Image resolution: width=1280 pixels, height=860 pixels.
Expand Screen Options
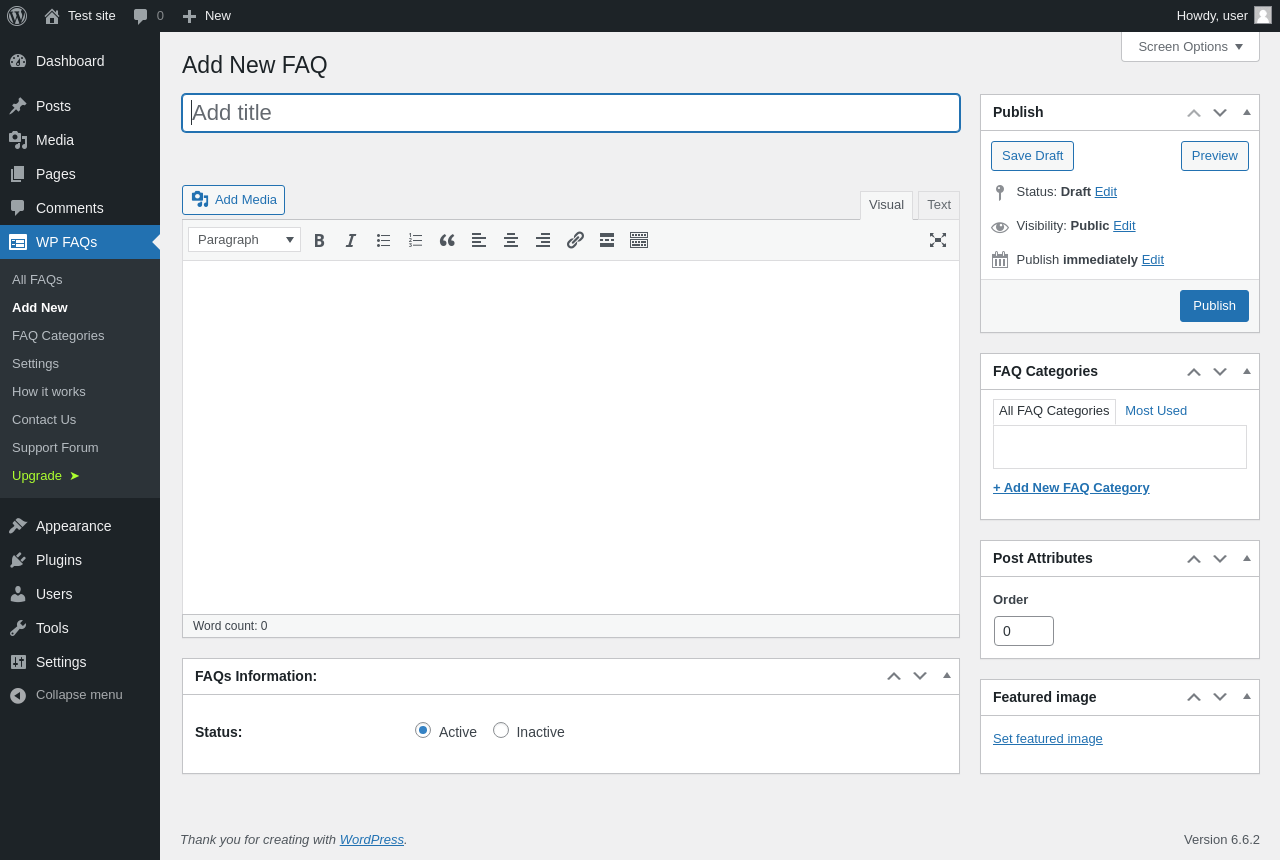1190,46
